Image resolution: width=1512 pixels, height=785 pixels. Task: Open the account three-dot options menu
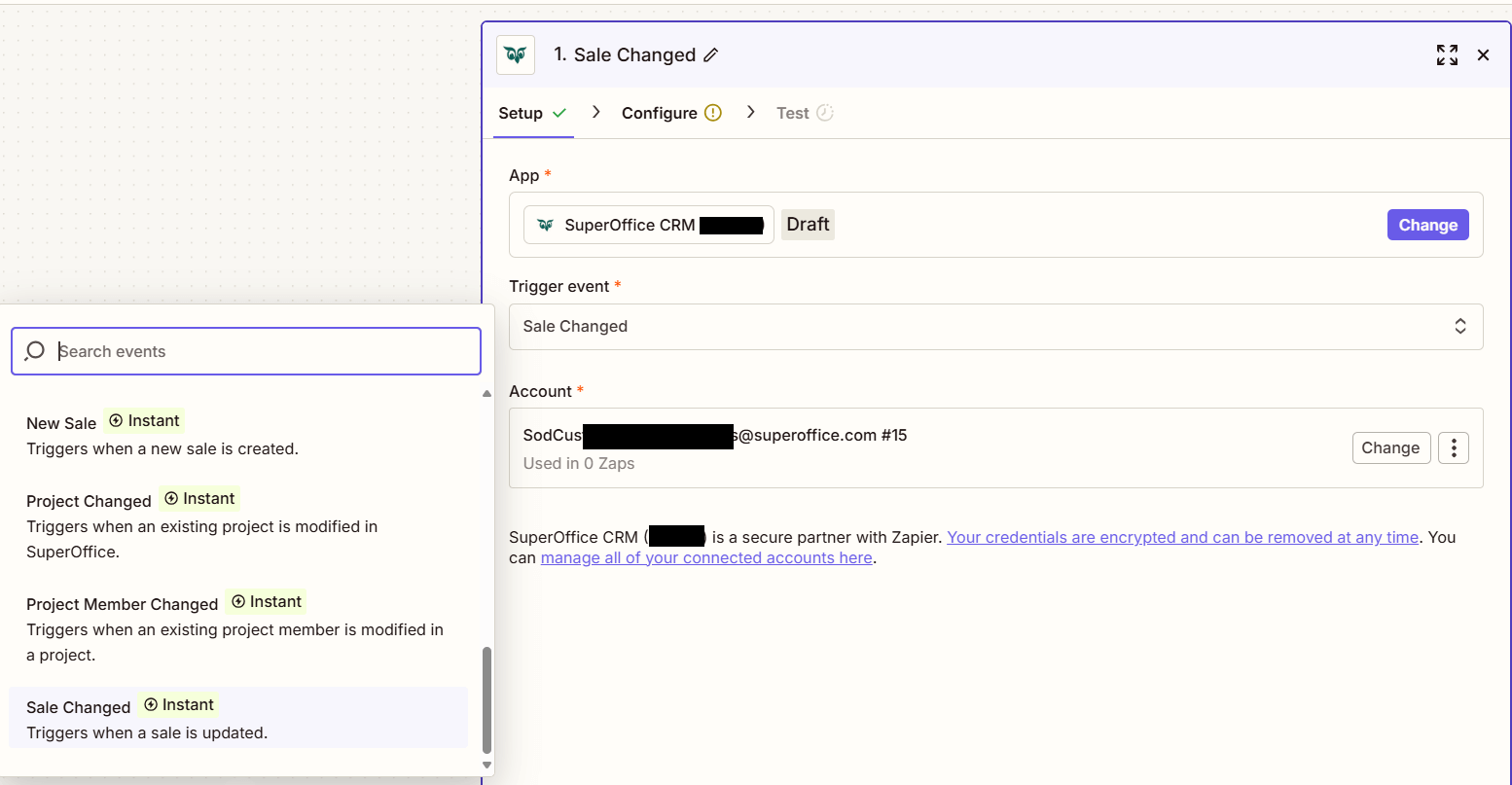pos(1454,447)
